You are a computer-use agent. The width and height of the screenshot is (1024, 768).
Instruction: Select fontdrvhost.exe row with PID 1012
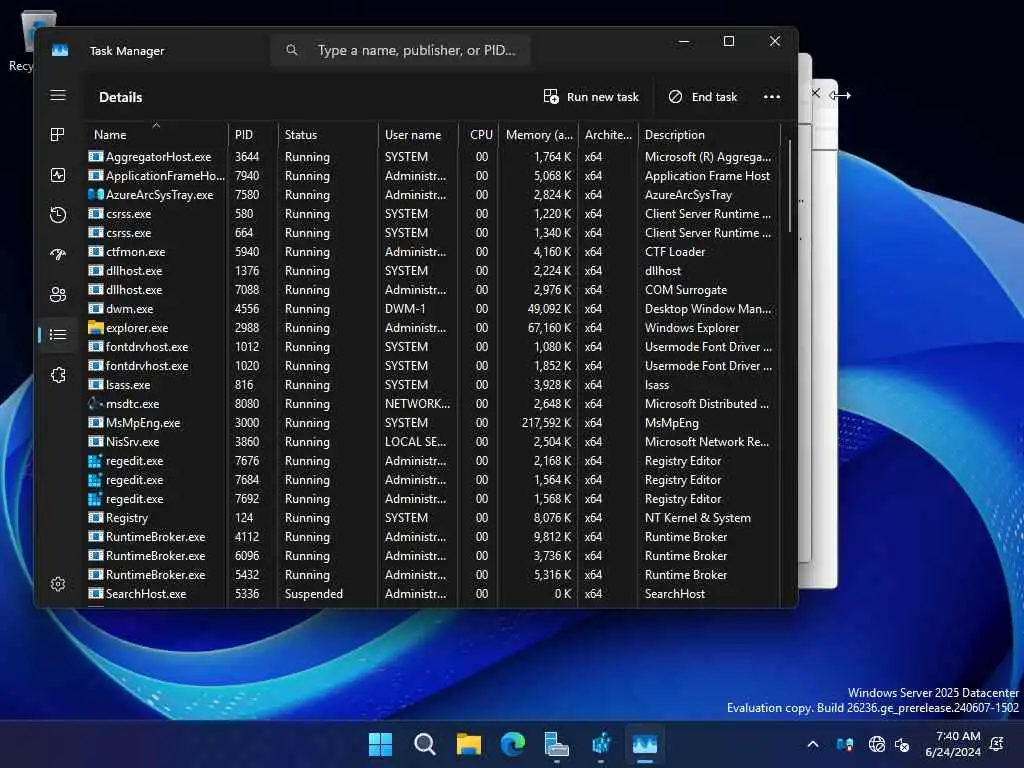432,347
